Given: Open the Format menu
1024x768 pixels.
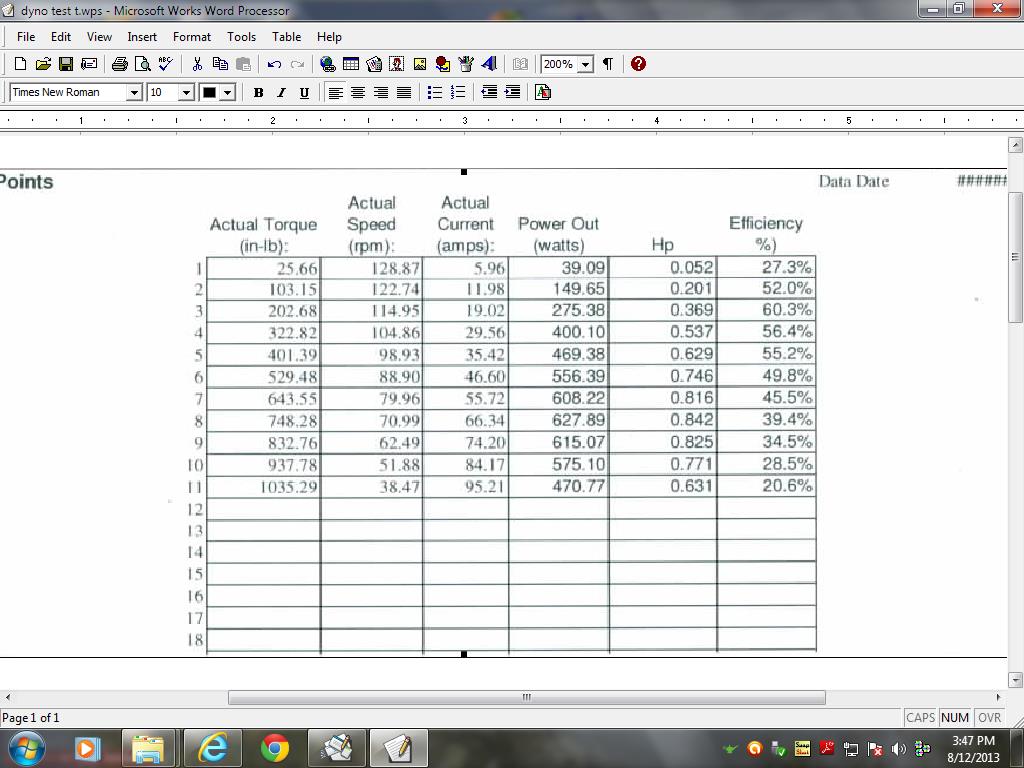Looking at the screenshot, I should coord(191,36).
